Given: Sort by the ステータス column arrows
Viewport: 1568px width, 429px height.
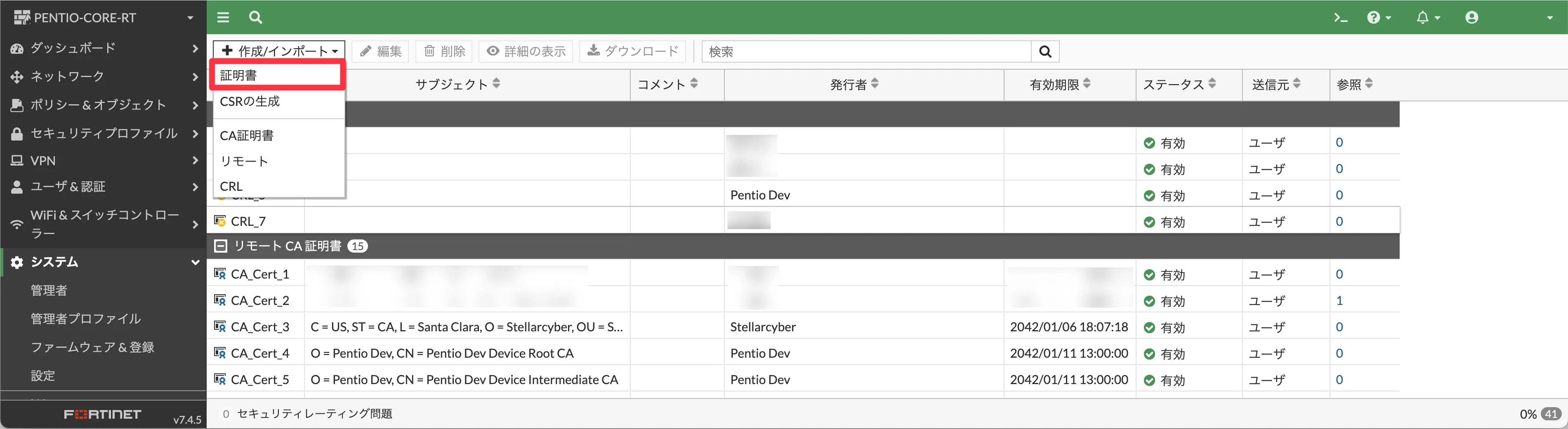Looking at the screenshot, I should [1212, 84].
